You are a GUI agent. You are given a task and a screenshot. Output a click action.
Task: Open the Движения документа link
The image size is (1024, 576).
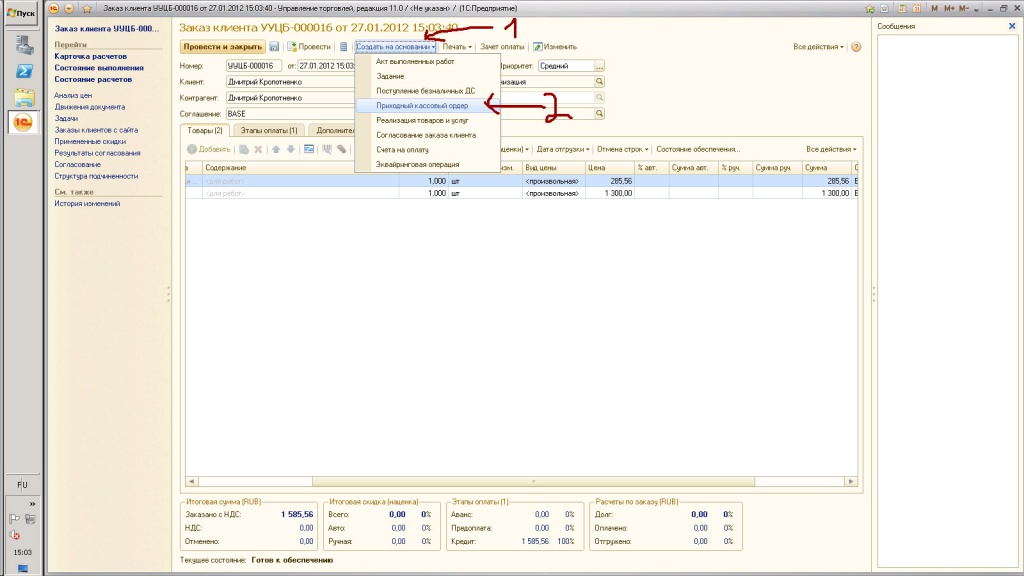tap(89, 107)
